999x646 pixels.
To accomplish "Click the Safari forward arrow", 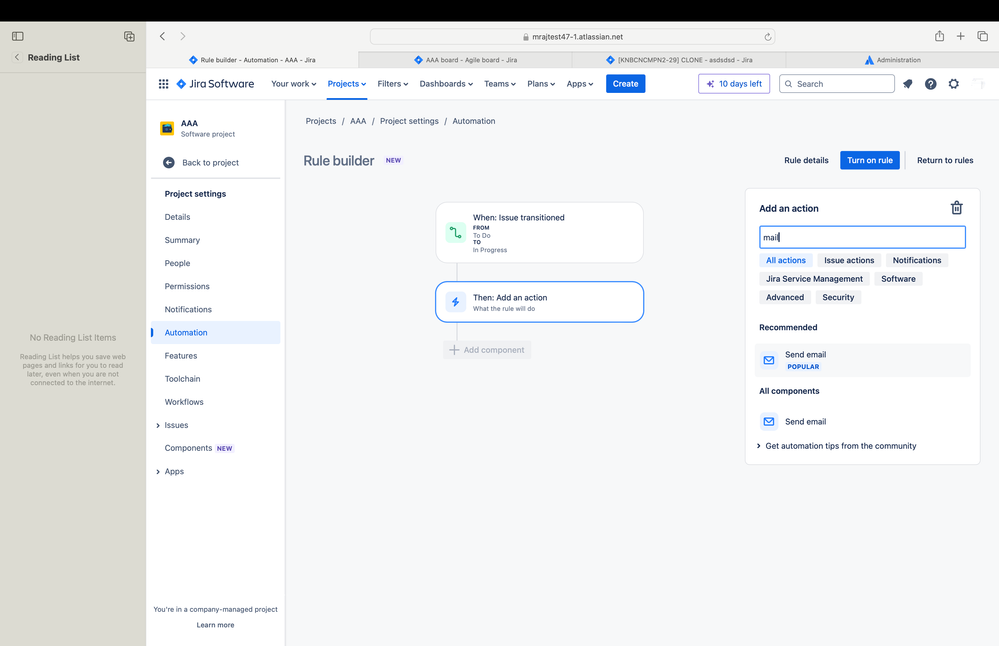I will [x=183, y=36].
